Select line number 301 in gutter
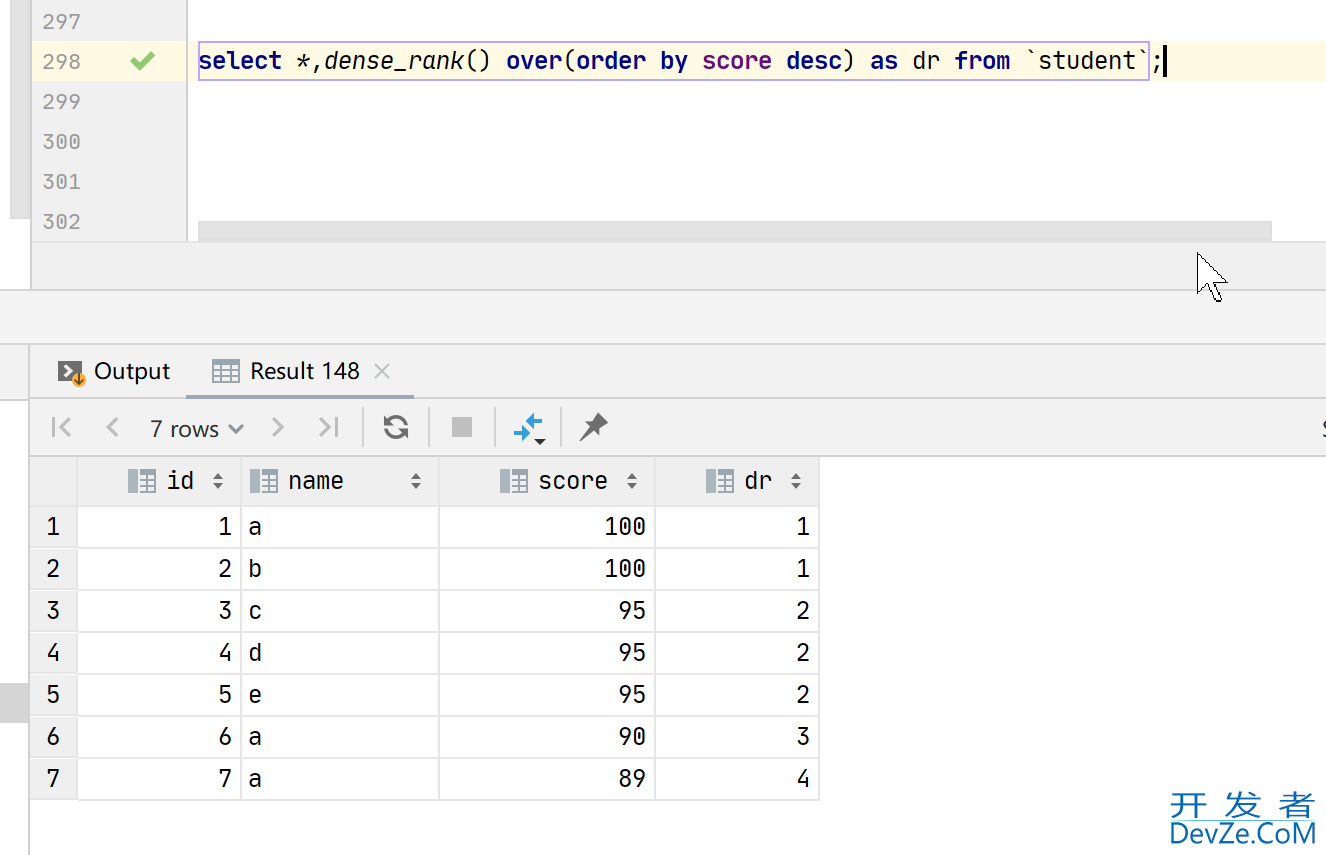The height and width of the screenshot is (855, 1326). [x=62, y=181]
